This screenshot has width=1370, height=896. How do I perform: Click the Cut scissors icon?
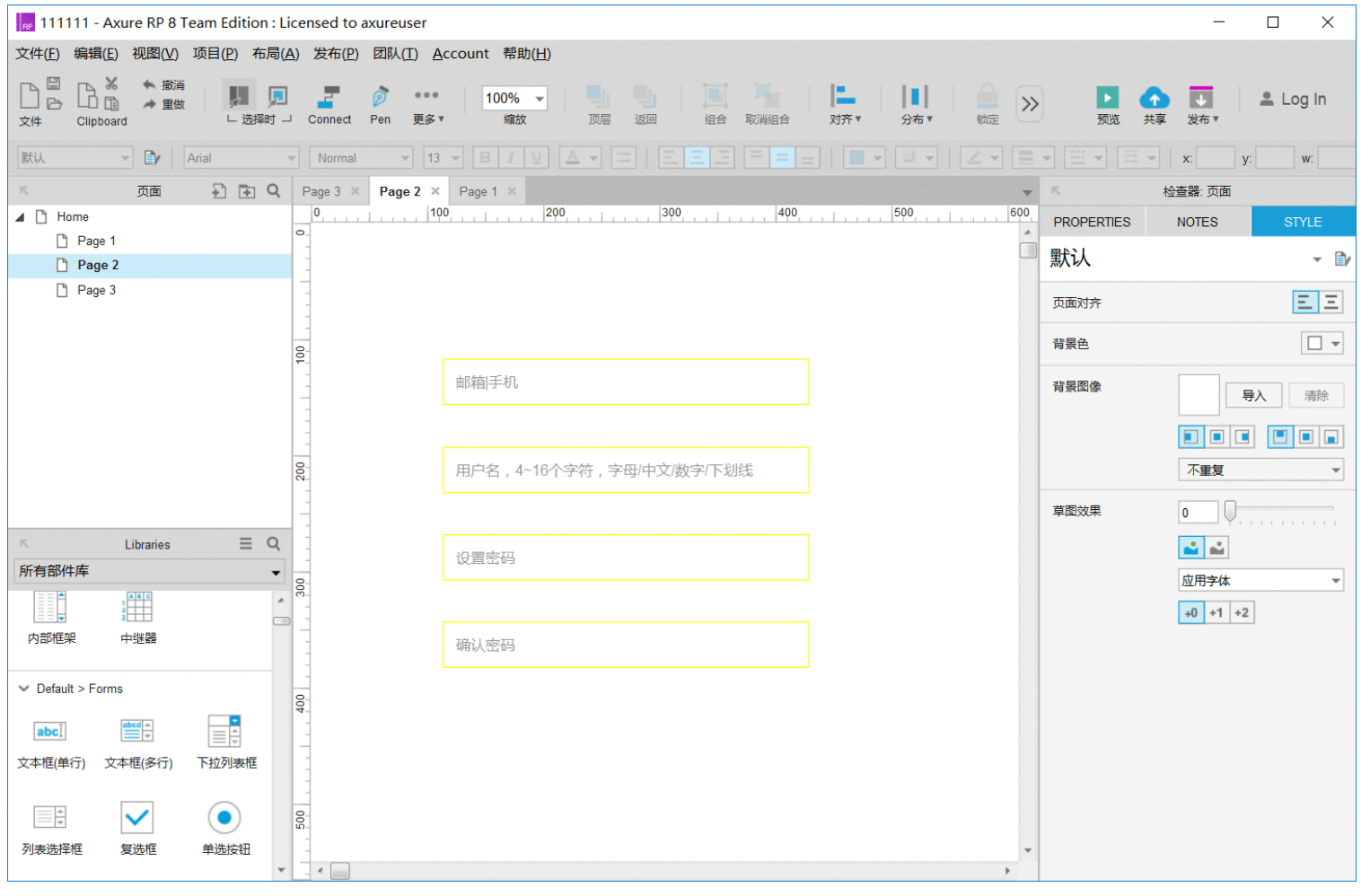tap(111, 83)
